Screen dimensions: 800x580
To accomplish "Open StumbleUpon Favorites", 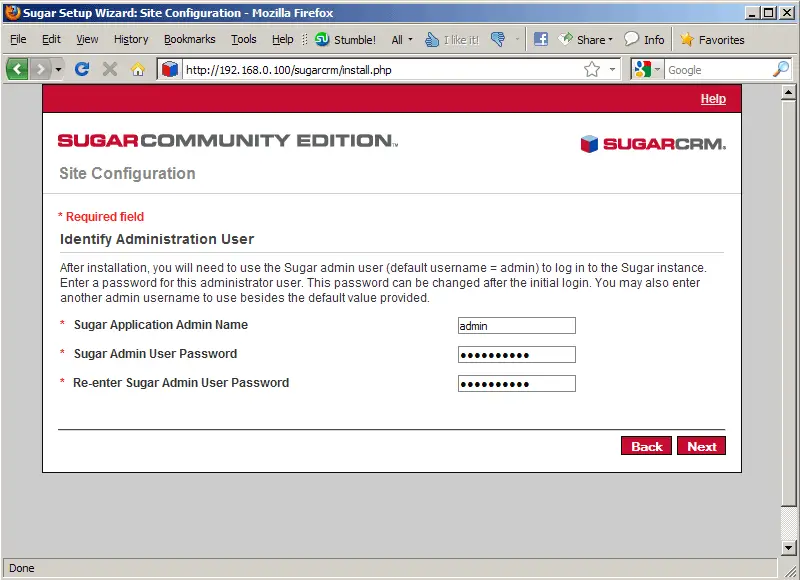I will click(x=712, y=39).
